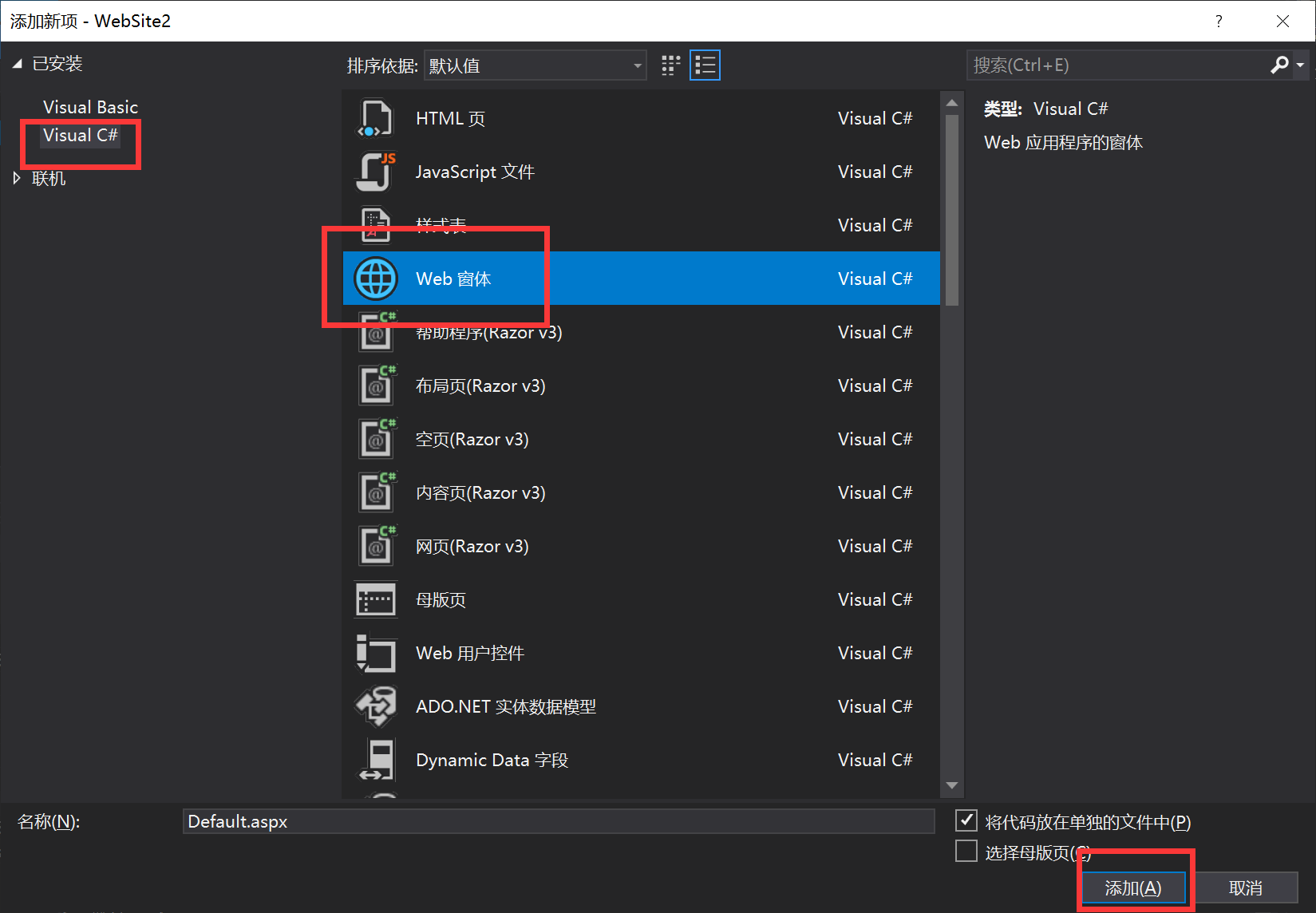Click the 网页(Razor v3) icon
The height and width of the screenshot is (913, 1316).
pyautogui.click(x=377, y=546)
